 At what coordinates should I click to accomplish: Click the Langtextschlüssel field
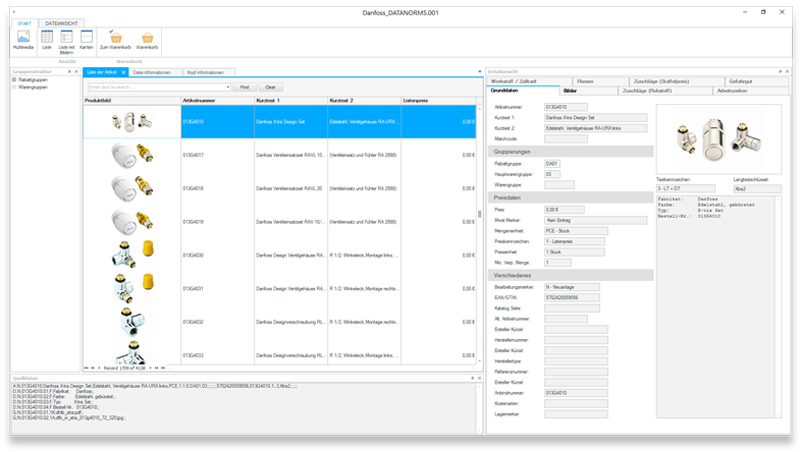[757, 189]
